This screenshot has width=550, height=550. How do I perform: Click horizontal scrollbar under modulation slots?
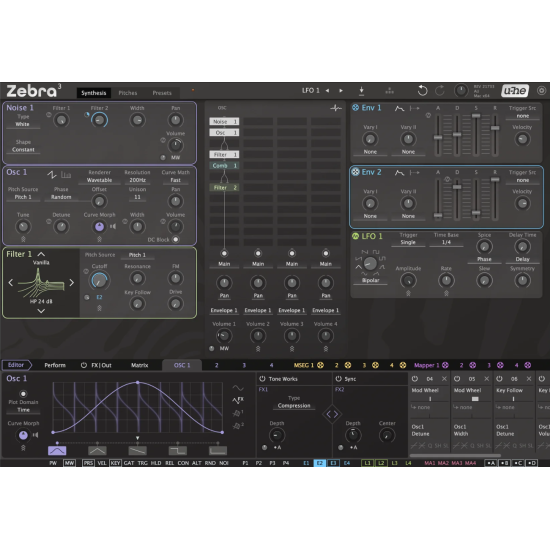pyautogui.click(x=455, y=456)
